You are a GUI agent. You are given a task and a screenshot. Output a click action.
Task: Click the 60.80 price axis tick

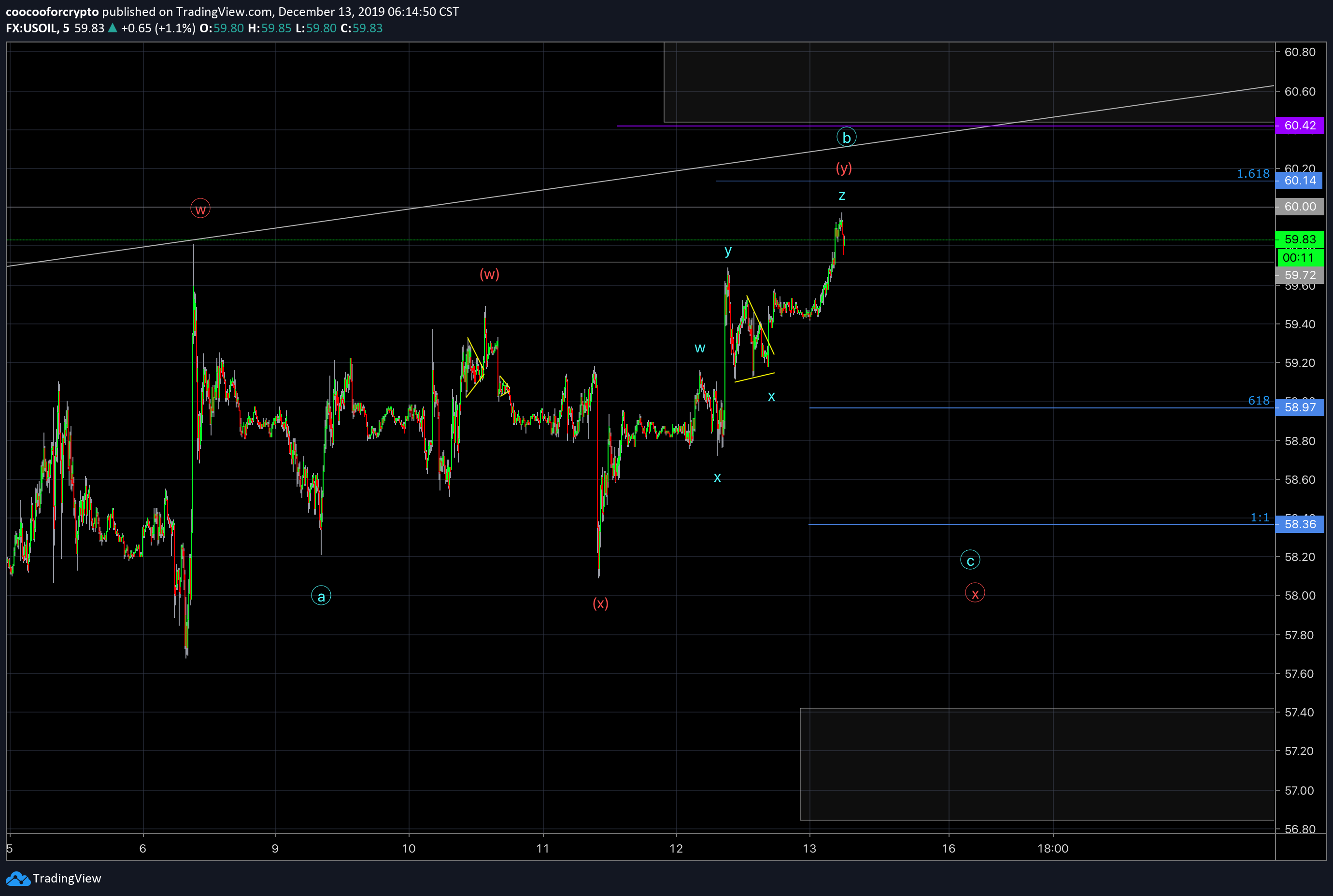pyautogui.click(x=1300, y=52)
